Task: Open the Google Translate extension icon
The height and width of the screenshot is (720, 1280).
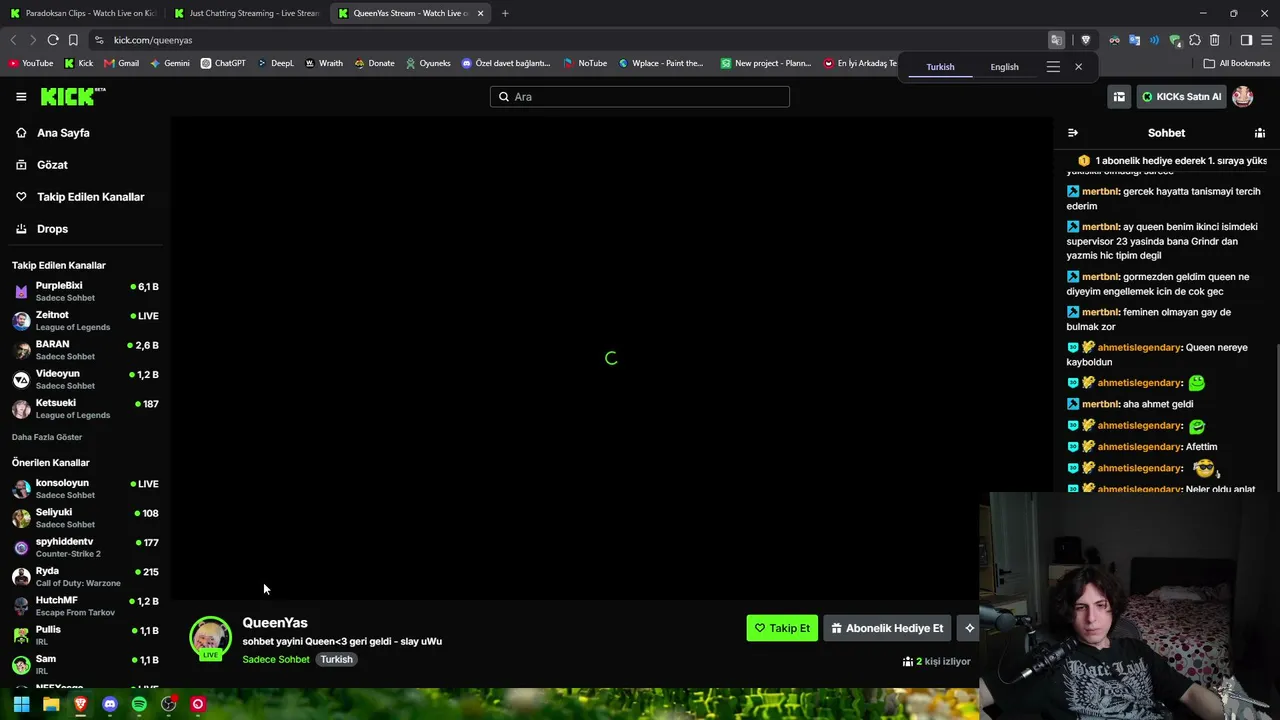Action: click(x=1134, y=40)
